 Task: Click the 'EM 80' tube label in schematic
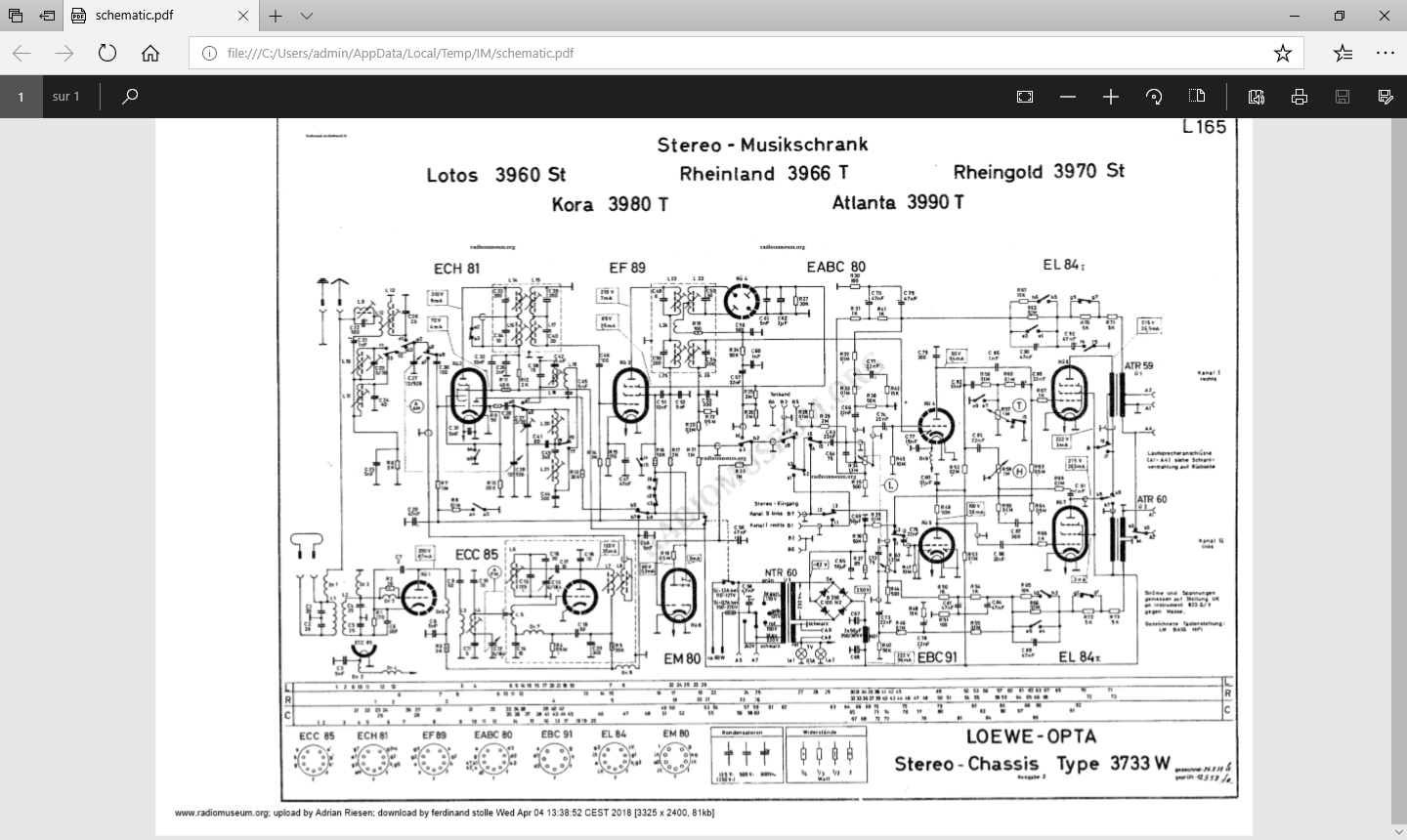click(682, 658)
